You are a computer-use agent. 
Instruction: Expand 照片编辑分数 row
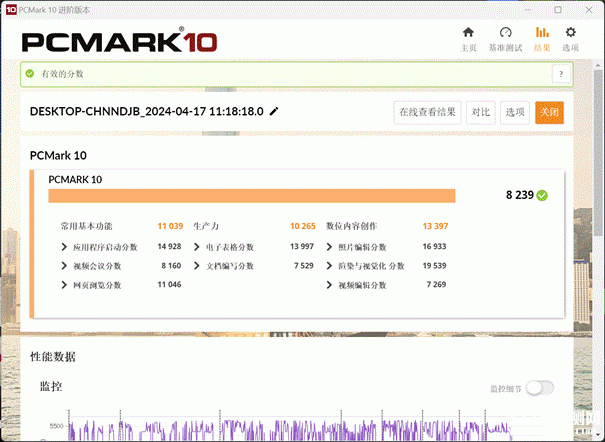[329, 247]
